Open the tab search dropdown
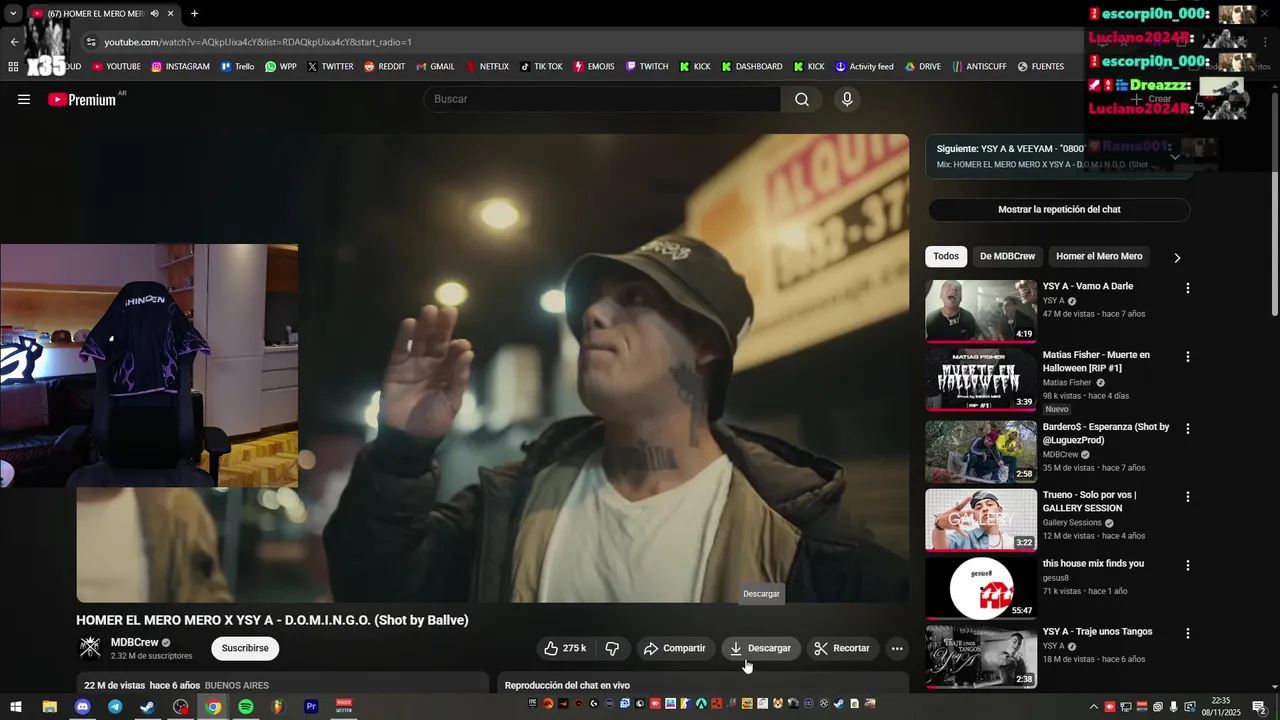Screen dimensions: 1280x720 tap(13, 14)
